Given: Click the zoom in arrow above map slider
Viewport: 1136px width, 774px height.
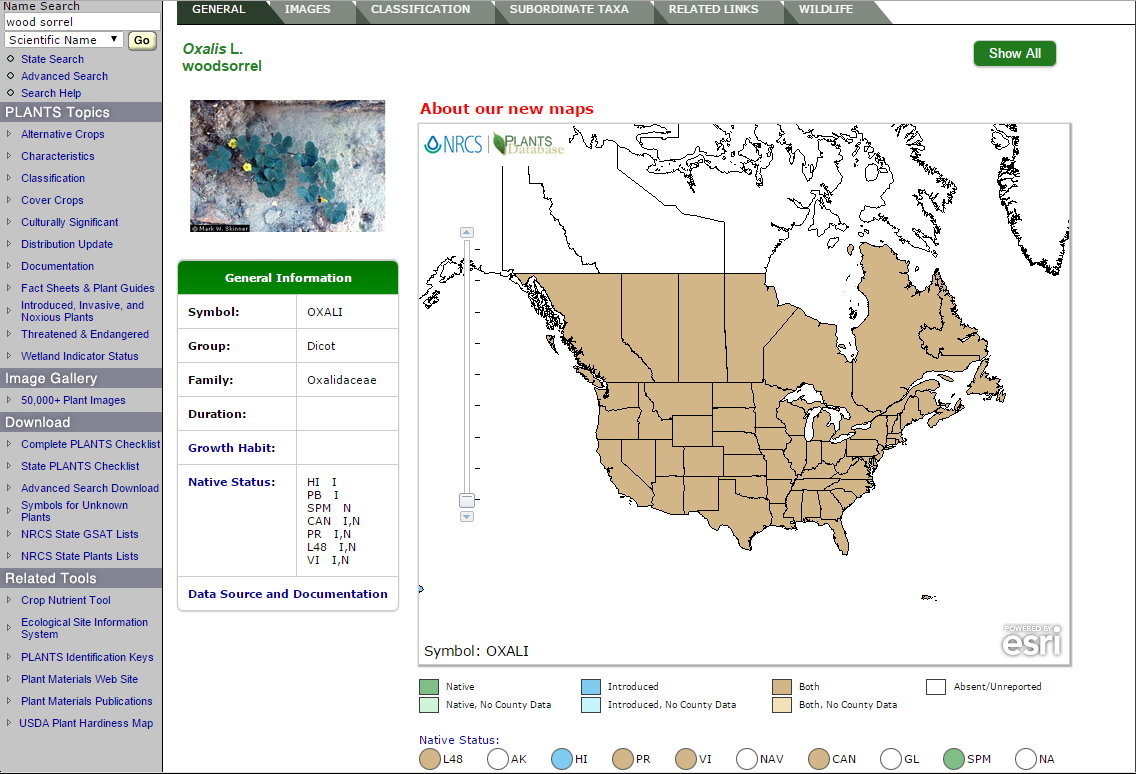Looking at the screenshot, I should [466, 232].
